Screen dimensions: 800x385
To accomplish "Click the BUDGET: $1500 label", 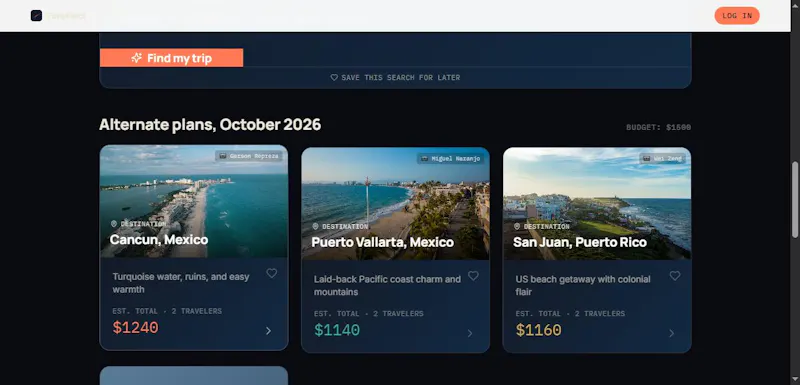I will [x=659, y=127].
